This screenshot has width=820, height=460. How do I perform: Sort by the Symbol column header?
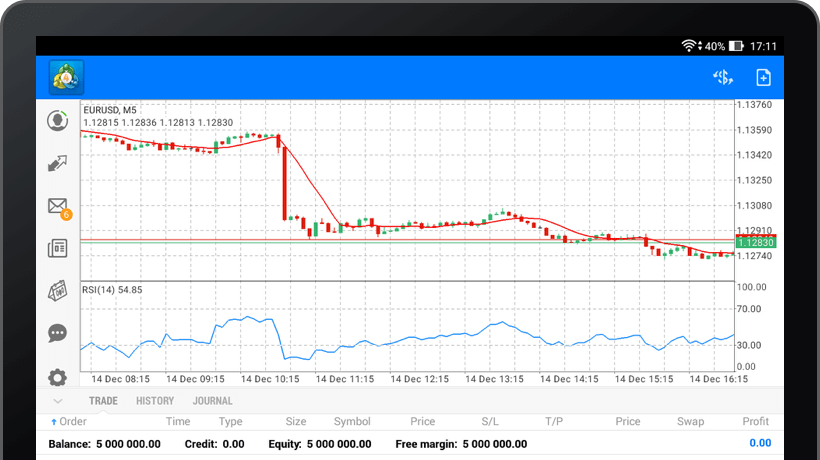(352, 421)
